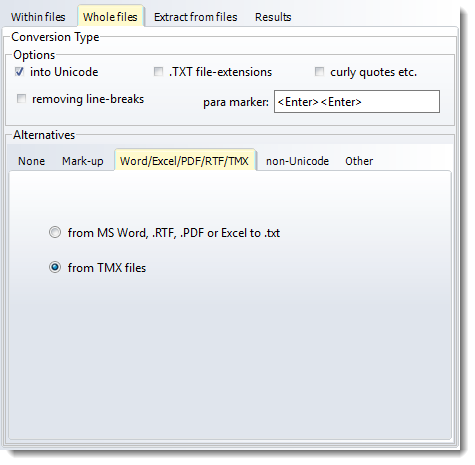Screen dimensions: 475x465
Task: Select the None alternatives tab
Action: click(31, 161)
